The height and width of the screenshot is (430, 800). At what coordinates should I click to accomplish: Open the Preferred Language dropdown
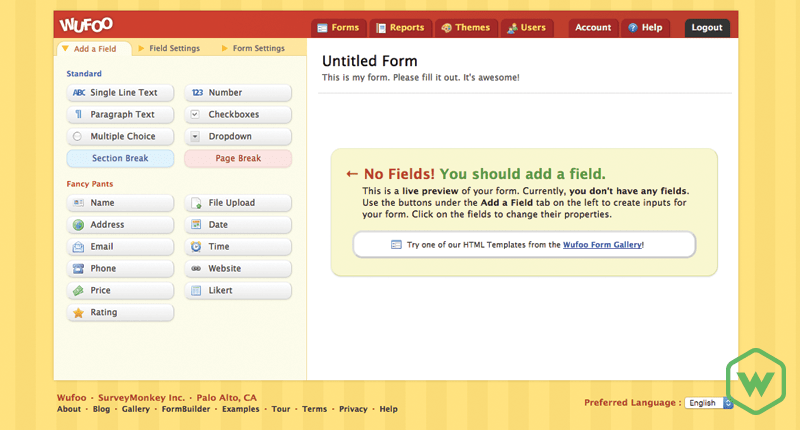click(709, 403)
